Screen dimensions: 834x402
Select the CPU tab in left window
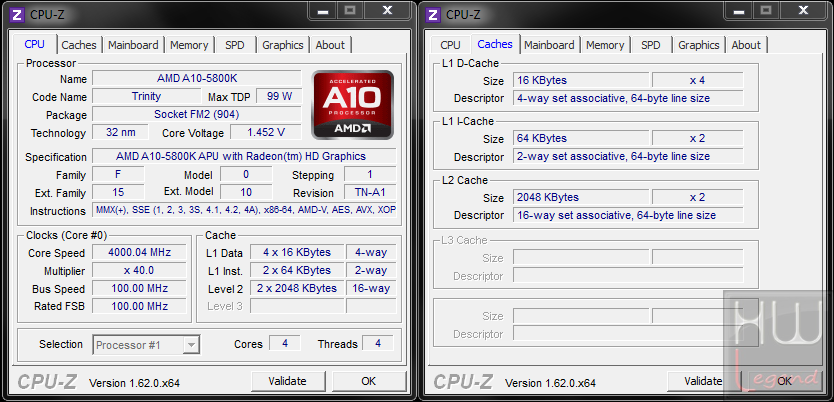tap(35, 44)
